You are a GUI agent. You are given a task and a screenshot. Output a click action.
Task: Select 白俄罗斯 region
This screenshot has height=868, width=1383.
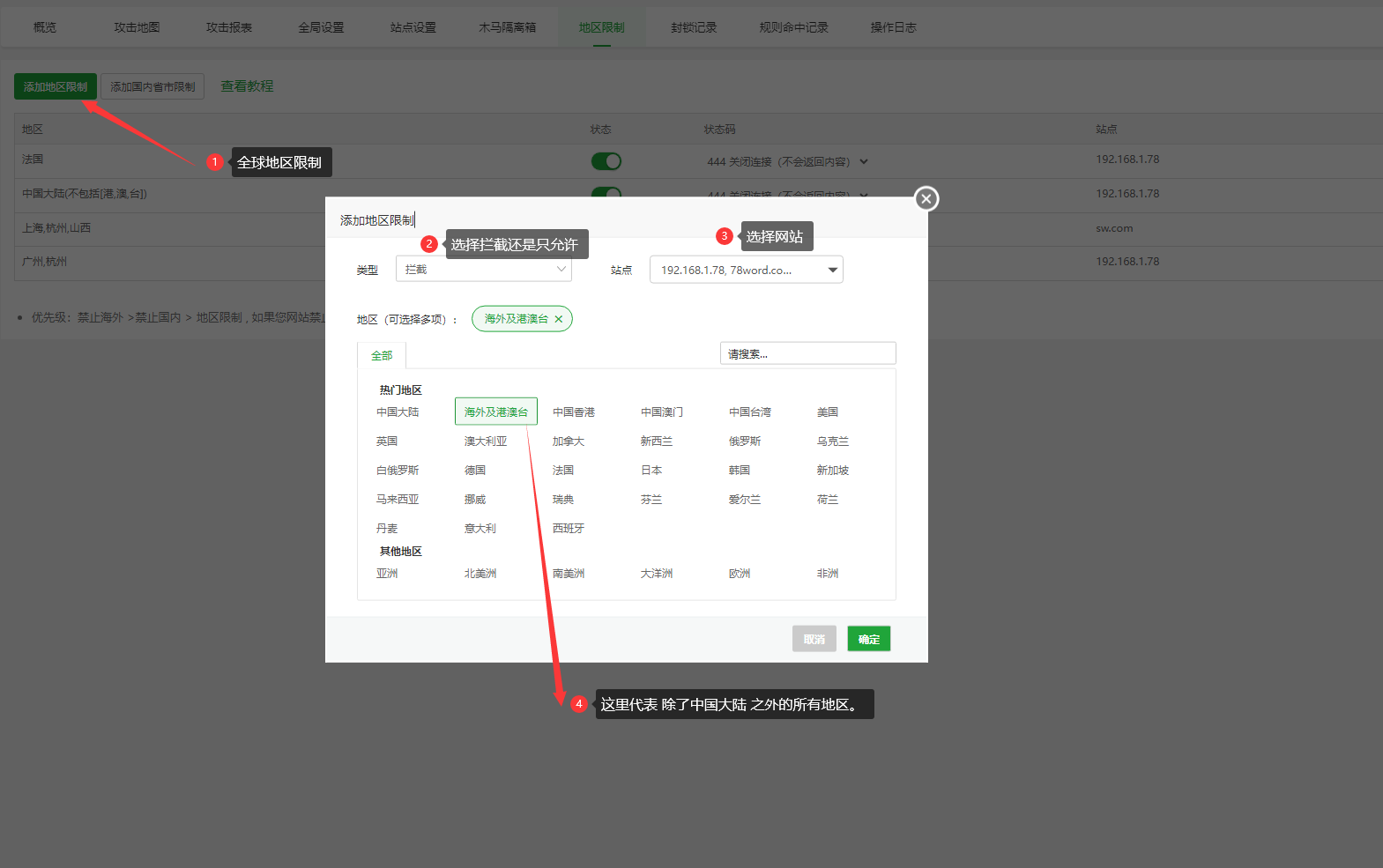tap(398, 471)
